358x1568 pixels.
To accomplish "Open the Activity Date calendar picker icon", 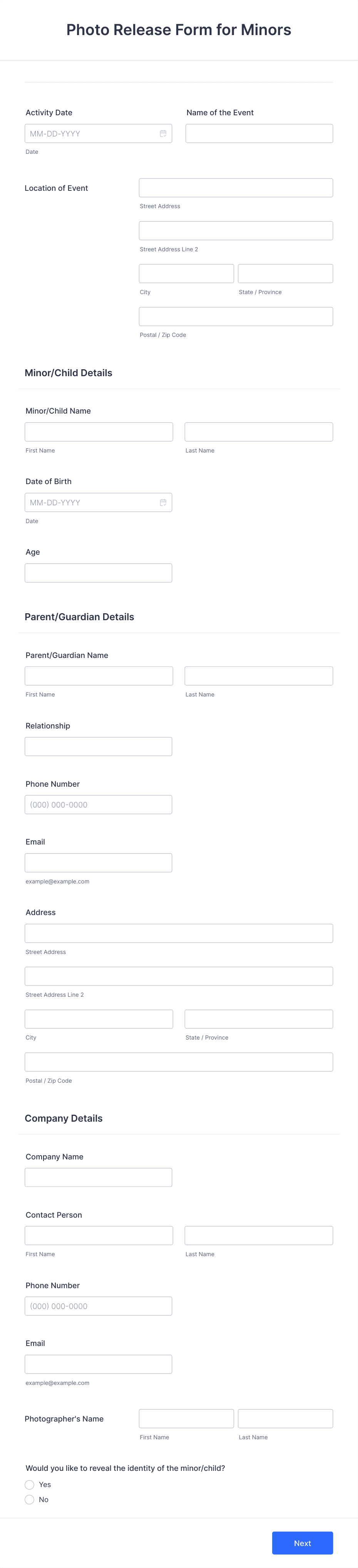I will (163, 133).
